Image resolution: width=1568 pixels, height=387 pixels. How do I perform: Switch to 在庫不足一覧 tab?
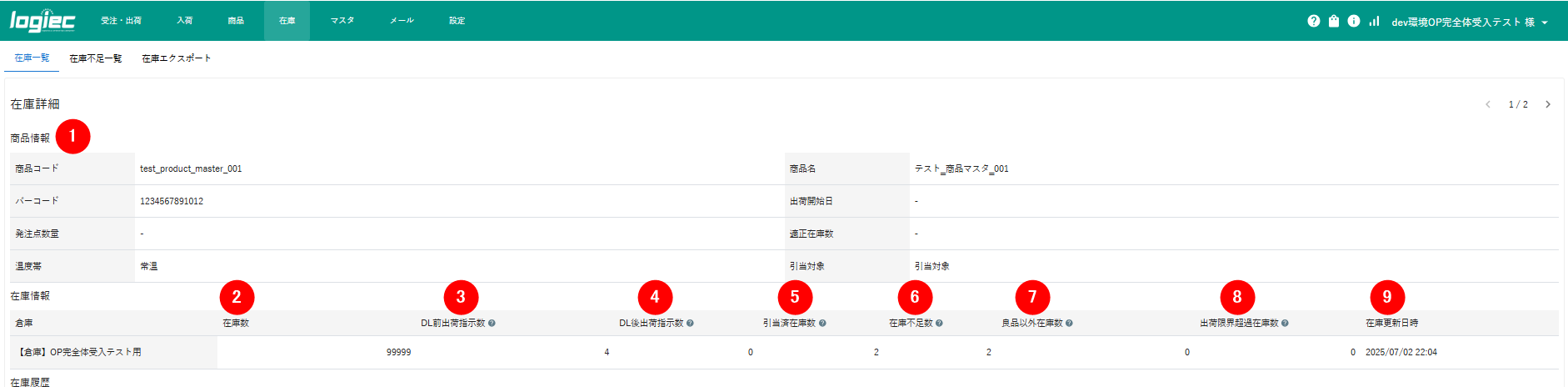(95, 58)
